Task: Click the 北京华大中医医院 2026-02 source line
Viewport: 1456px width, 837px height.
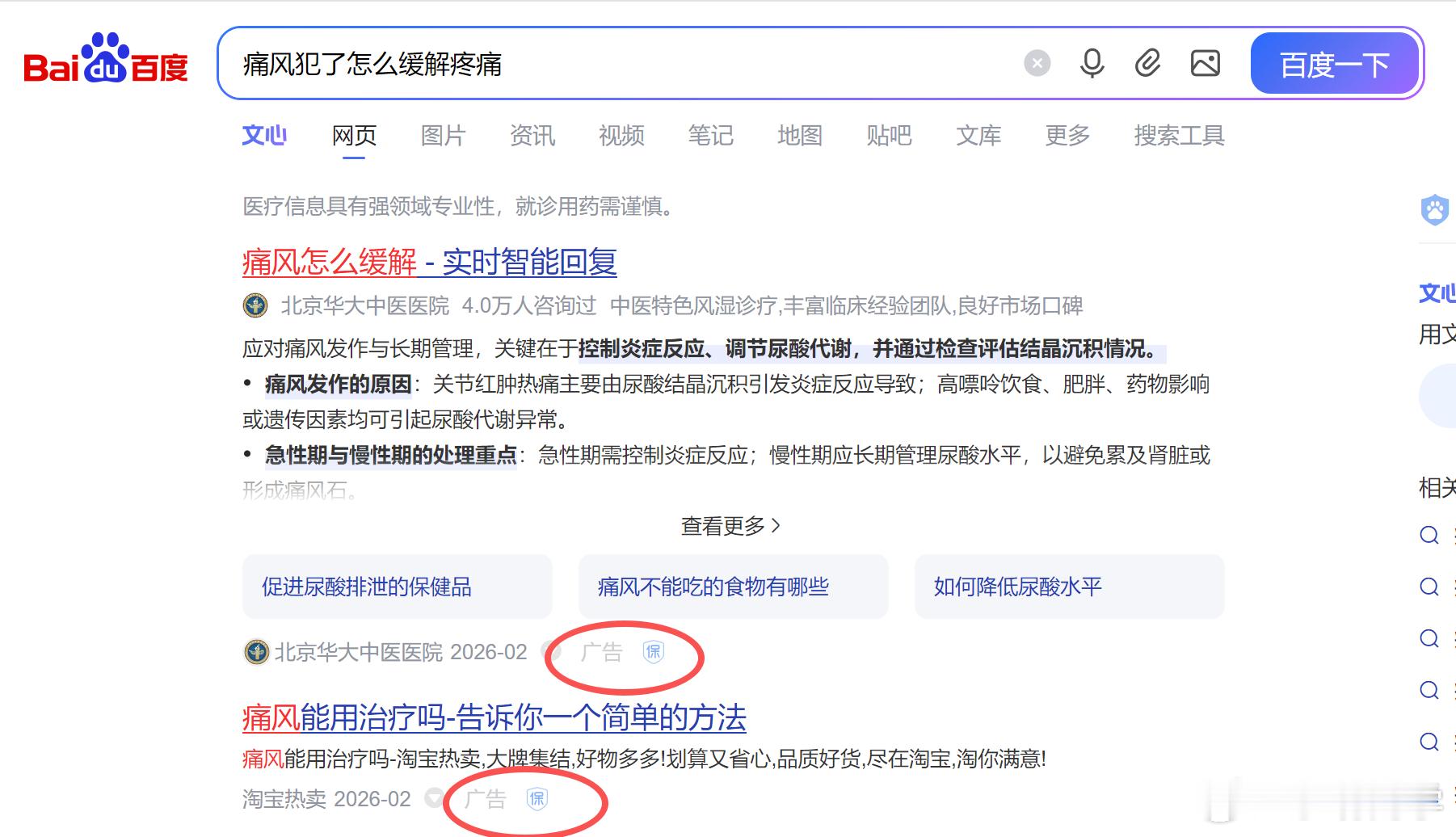Action: tap(401, 652)
